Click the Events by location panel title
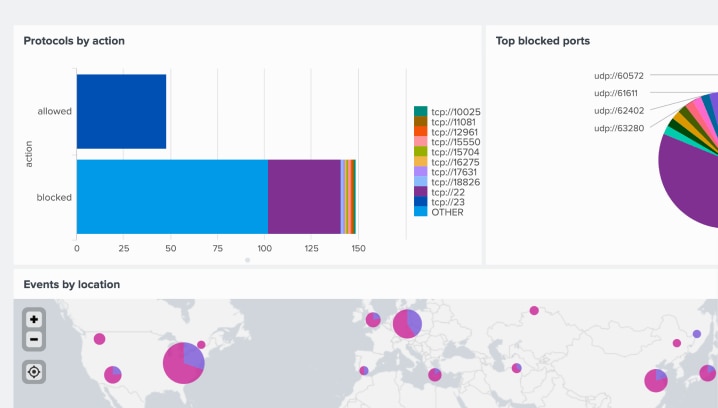 tap(72, 285)
